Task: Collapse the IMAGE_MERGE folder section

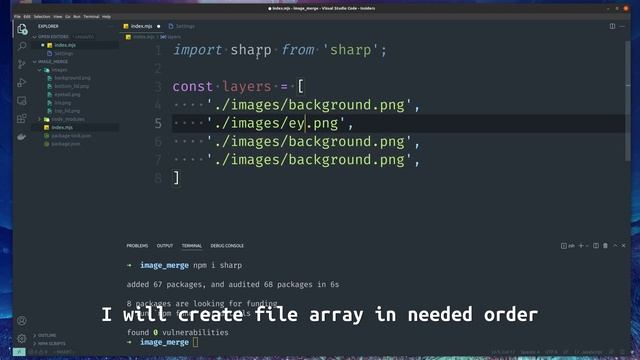Action: (x=35, y=62)
